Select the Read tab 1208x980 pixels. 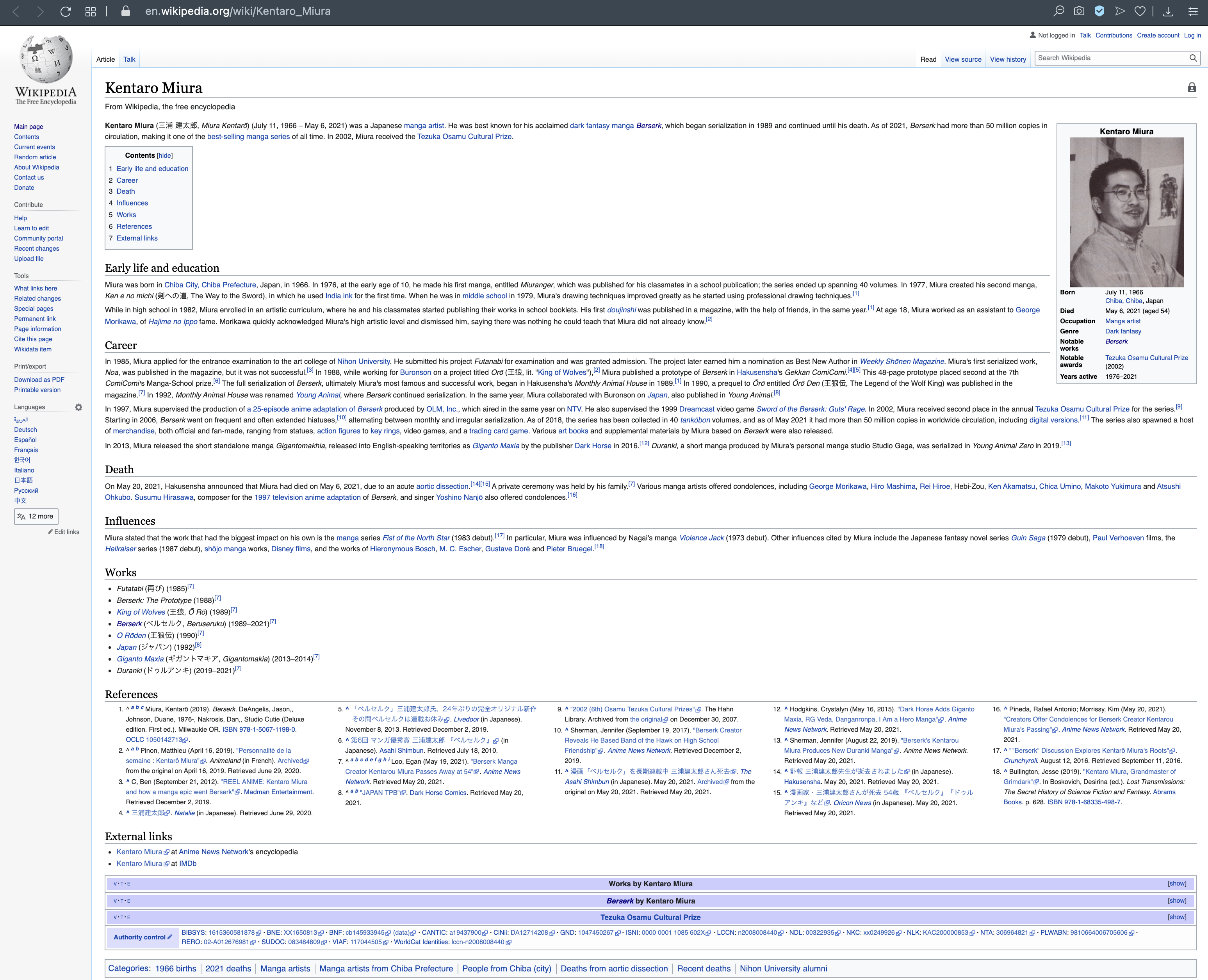tap(928, 59)
